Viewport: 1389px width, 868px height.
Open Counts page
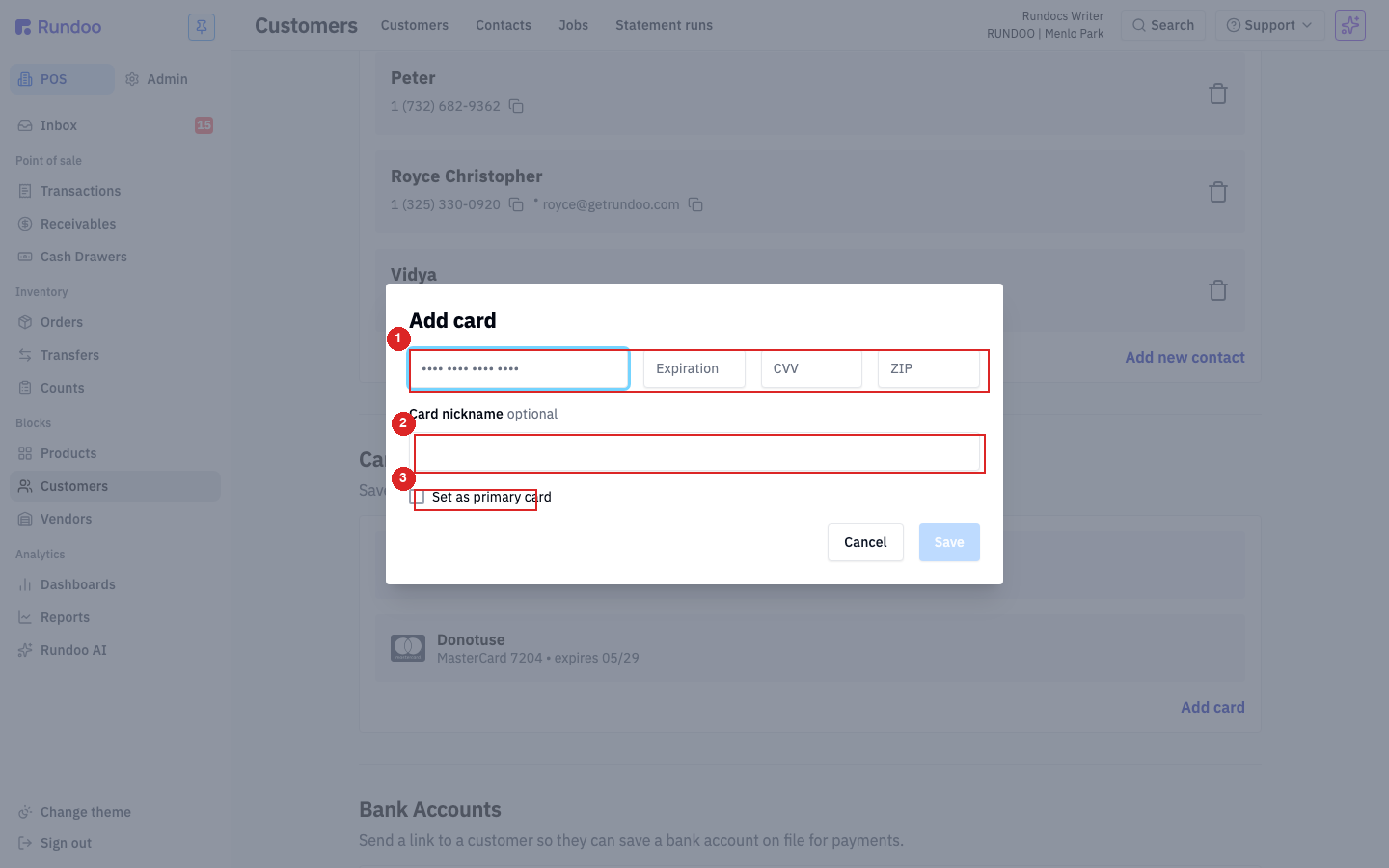click(115, 388)
